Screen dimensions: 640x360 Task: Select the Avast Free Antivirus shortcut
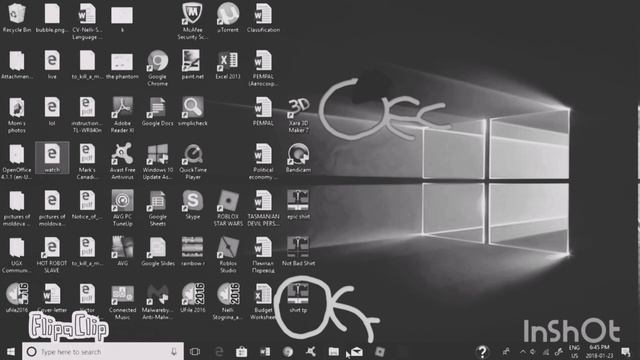tap(122, 162)
